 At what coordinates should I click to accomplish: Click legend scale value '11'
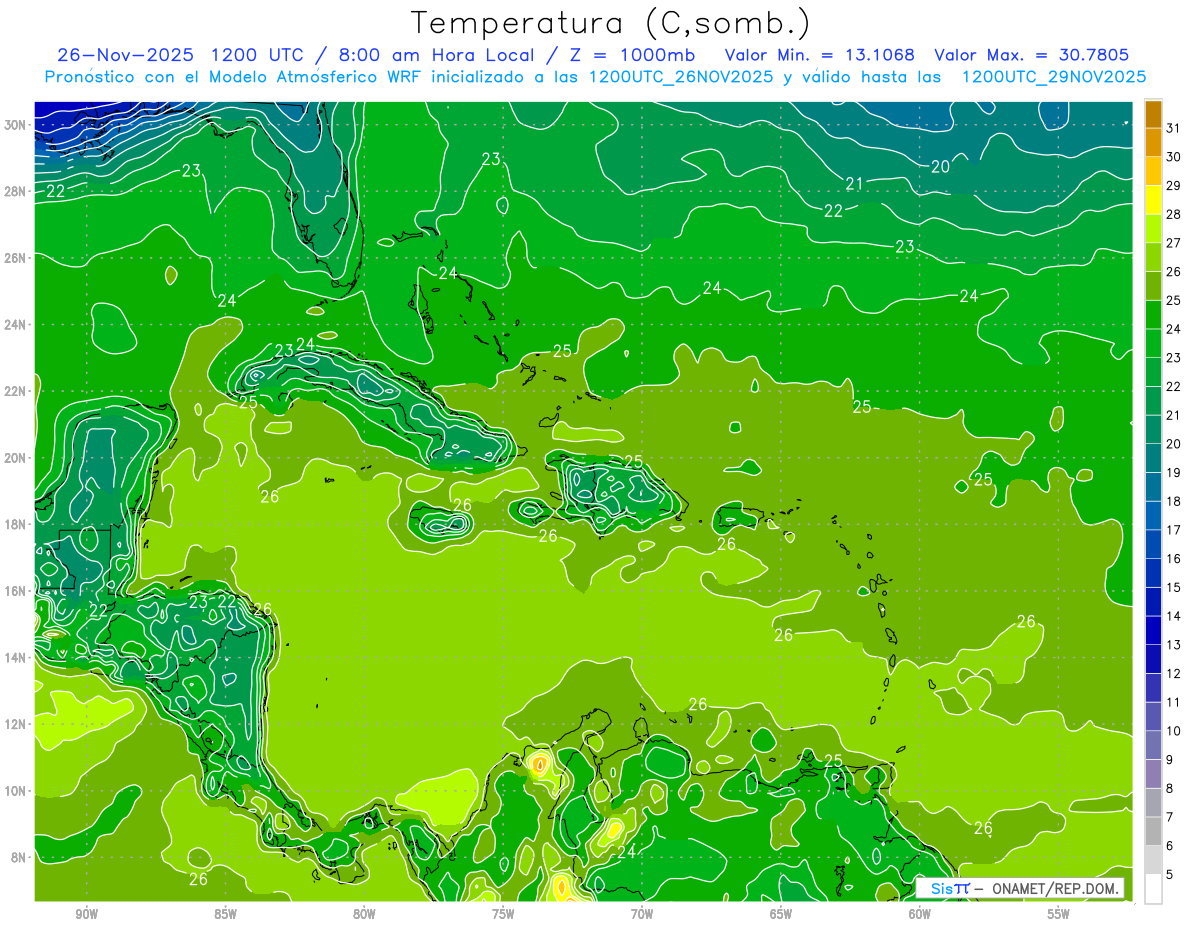tap(1174, 702)
